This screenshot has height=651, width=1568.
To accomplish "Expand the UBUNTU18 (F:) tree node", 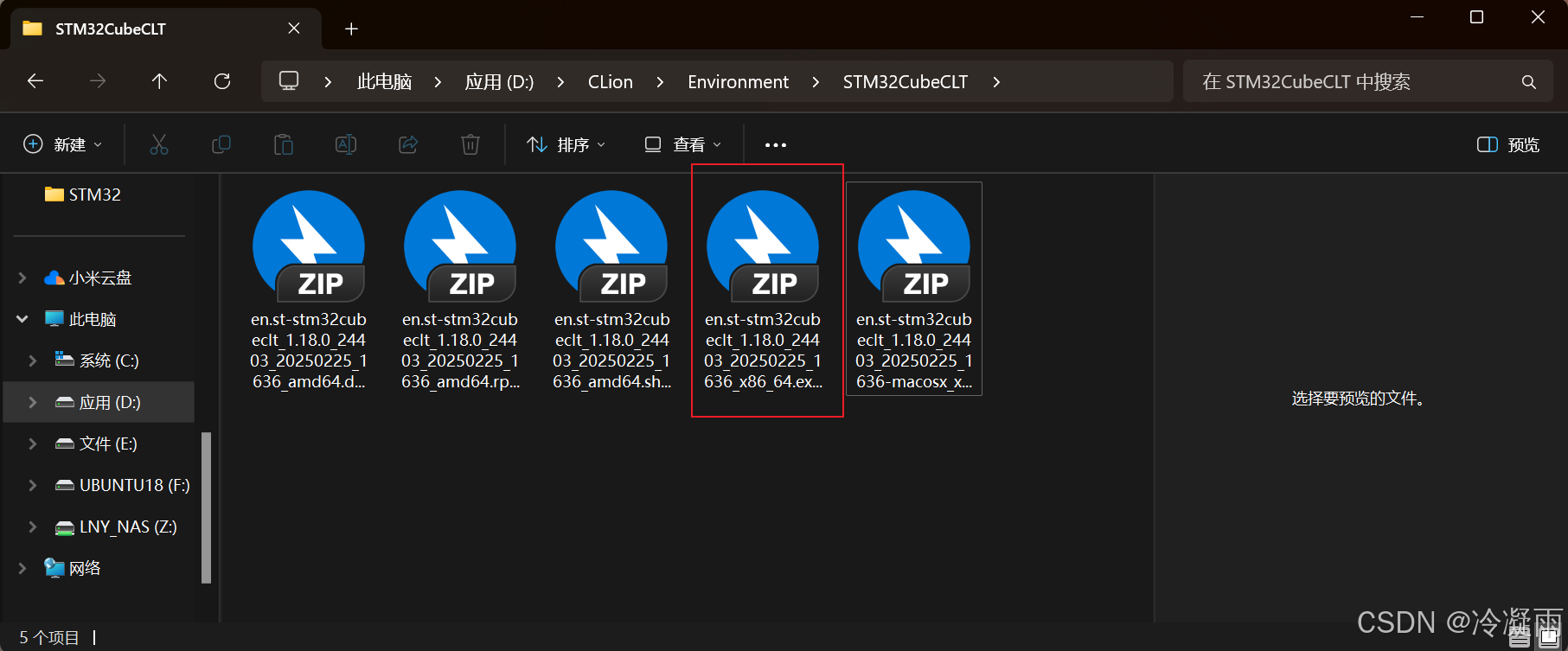I will click(33, 485).
